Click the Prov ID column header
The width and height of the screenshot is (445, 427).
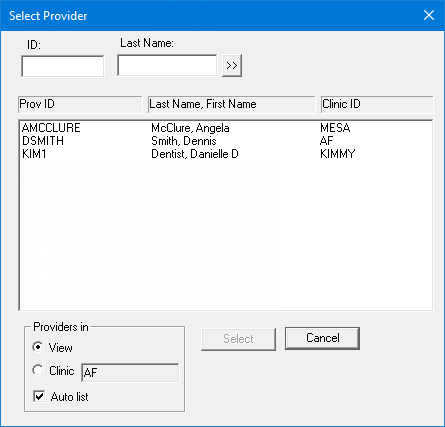click(x=80, y=104)
